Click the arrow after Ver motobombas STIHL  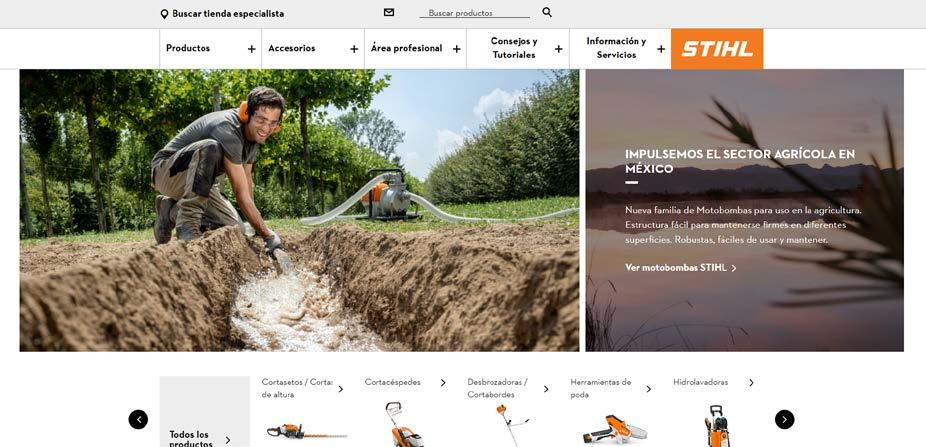click(x=734, y=268)
